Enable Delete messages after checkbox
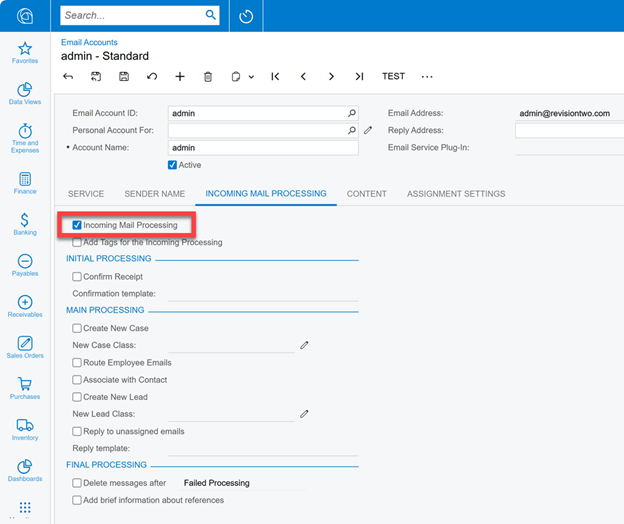The height and width of the screenshot is (524, 624). point(77,483)
